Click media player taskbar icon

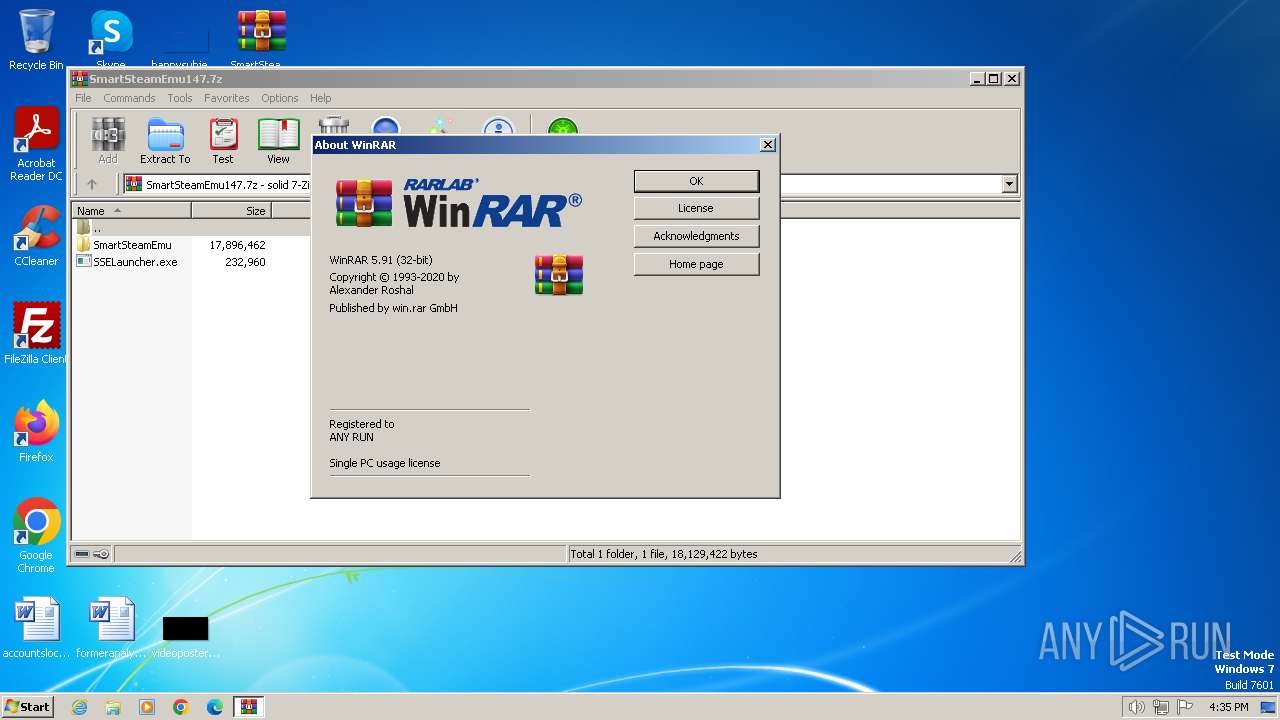(147, 707)
